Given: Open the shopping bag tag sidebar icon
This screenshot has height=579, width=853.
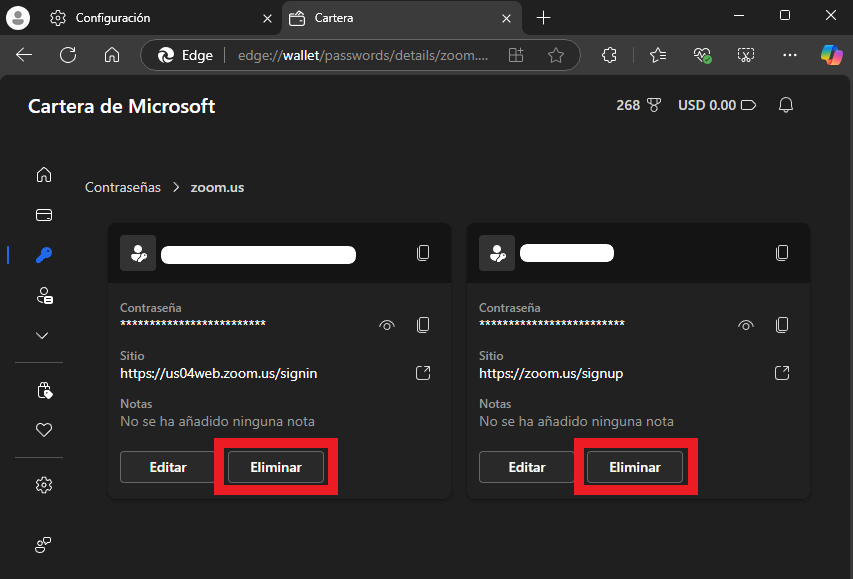Looking at the screenshot, I should coord(44,390).
